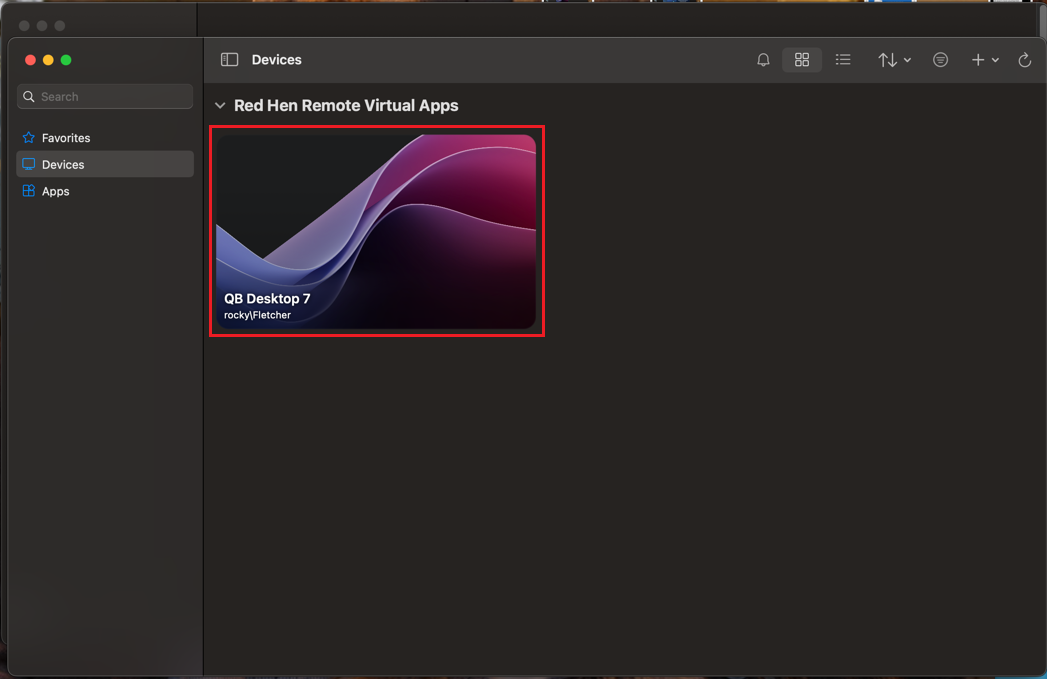Select Favorites in the sidebar
The width and height of the screenshot is (1047, 679).
(x=68, y=137)
